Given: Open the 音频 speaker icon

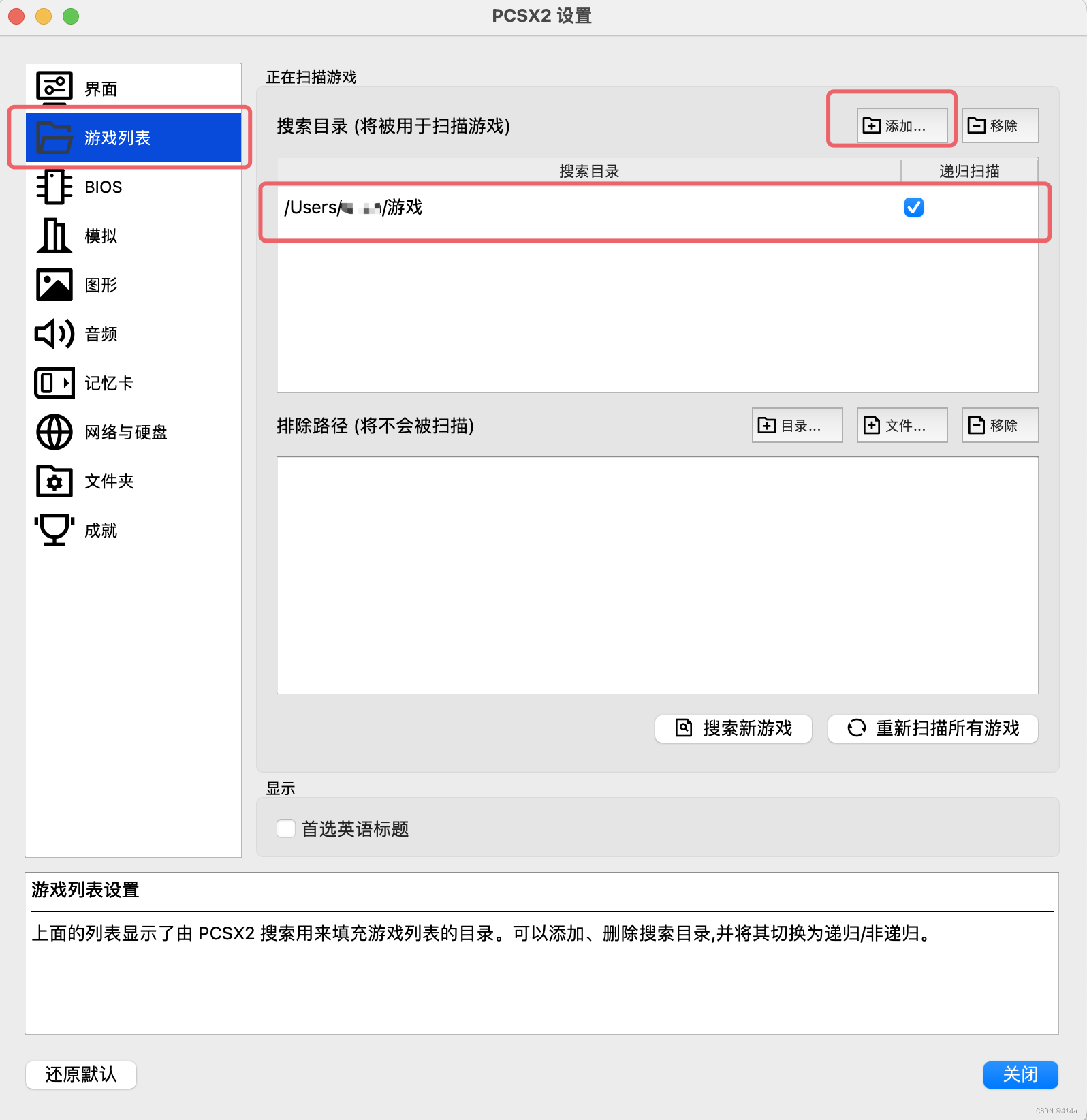Looking at the screenshot, I should [54, 334].
